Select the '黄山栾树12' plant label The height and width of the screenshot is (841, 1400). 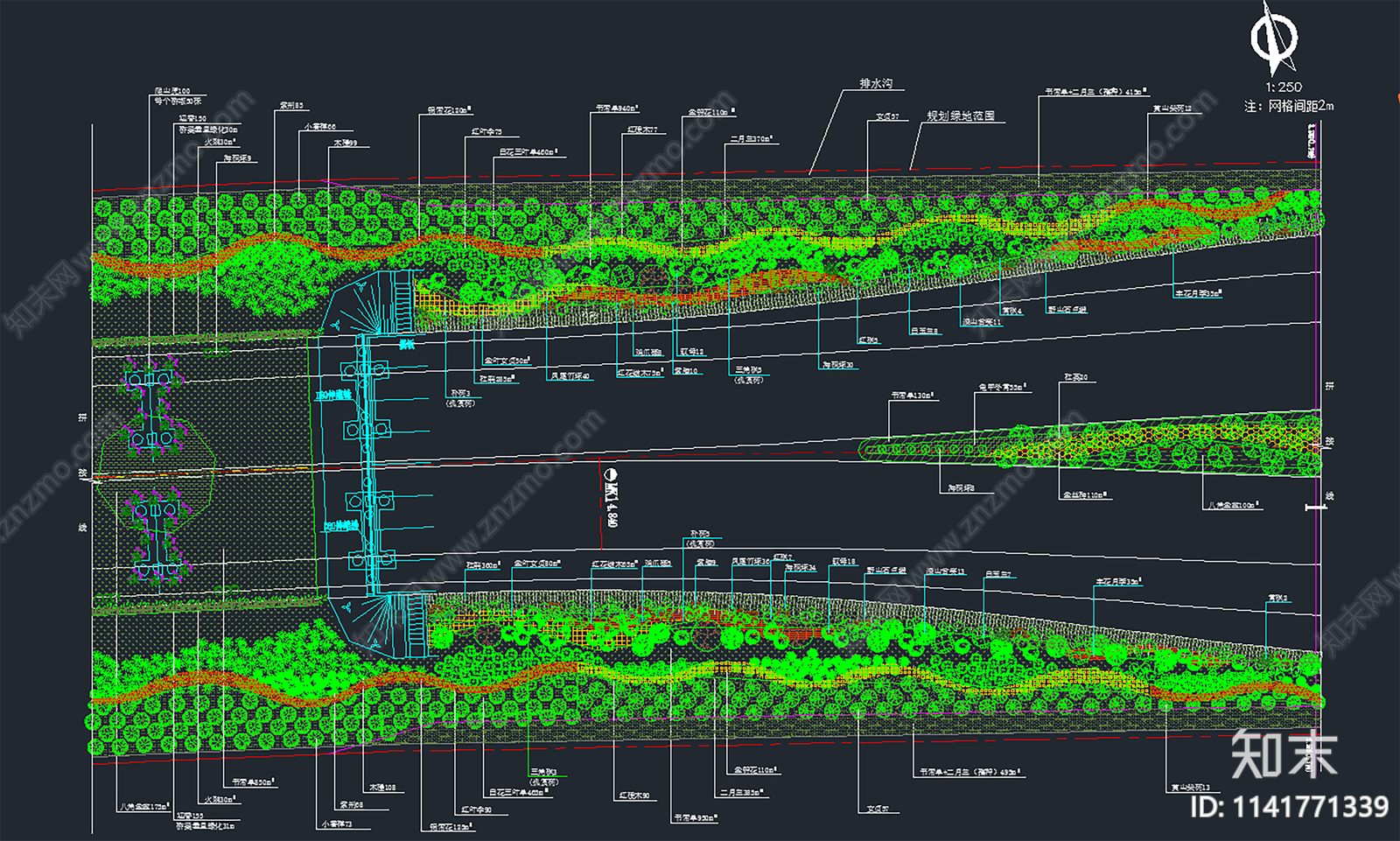[x=1172, y=109]
